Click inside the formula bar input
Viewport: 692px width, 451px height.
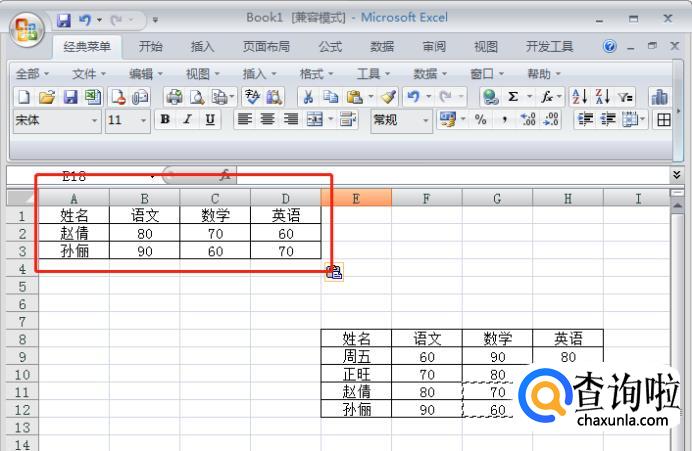pyautogui.click(x=452, y=176)
